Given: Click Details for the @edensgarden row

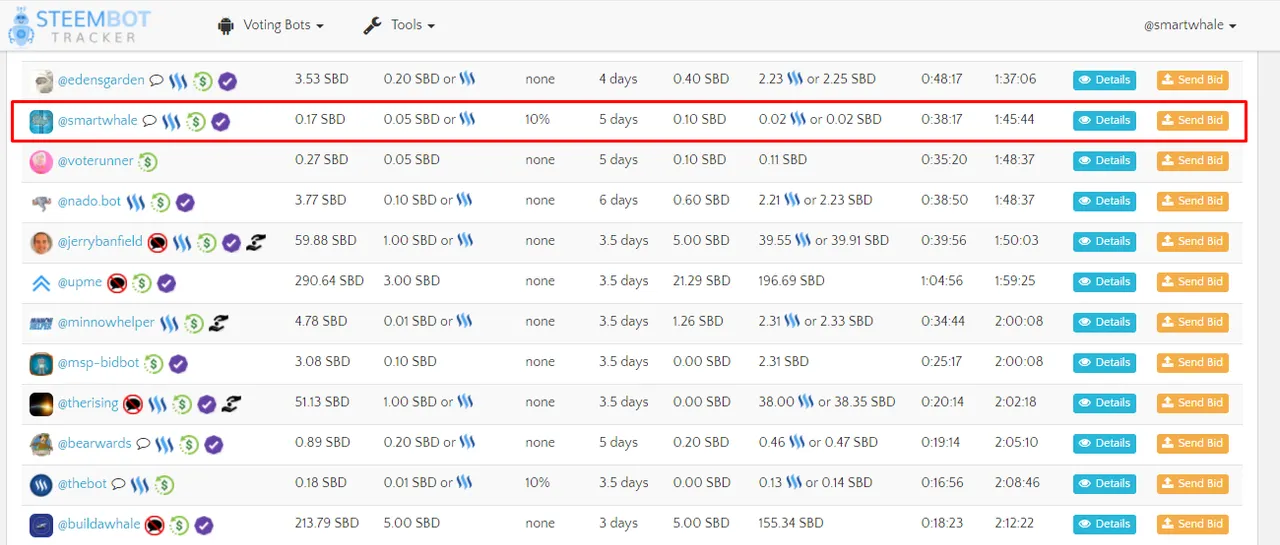Looking at the screenshot, I should pos(1104,80).
